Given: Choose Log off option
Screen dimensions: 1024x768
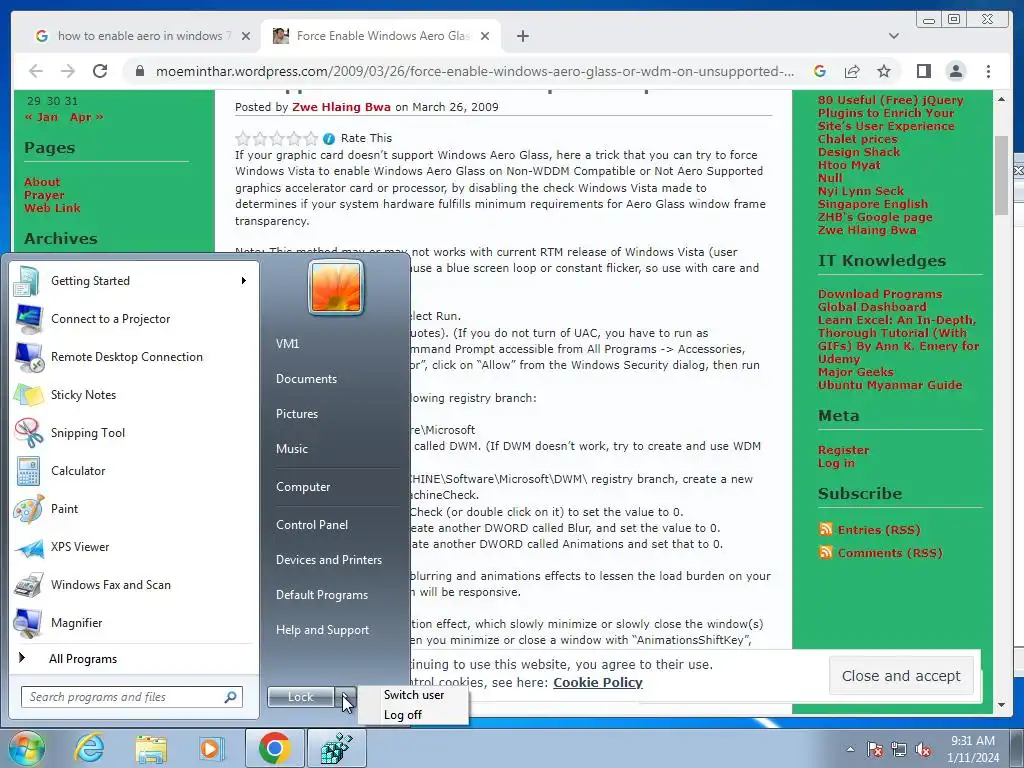Looking at the screenshot, I should tap(403, 715).
